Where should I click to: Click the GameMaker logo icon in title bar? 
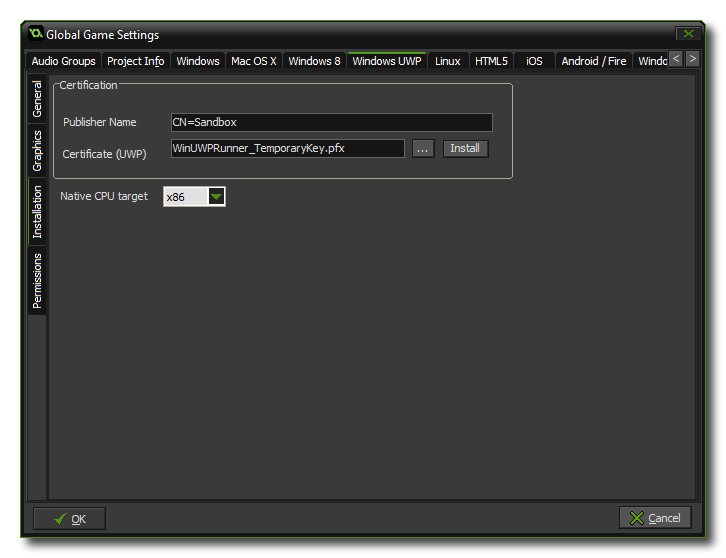(x=35, y=35)
